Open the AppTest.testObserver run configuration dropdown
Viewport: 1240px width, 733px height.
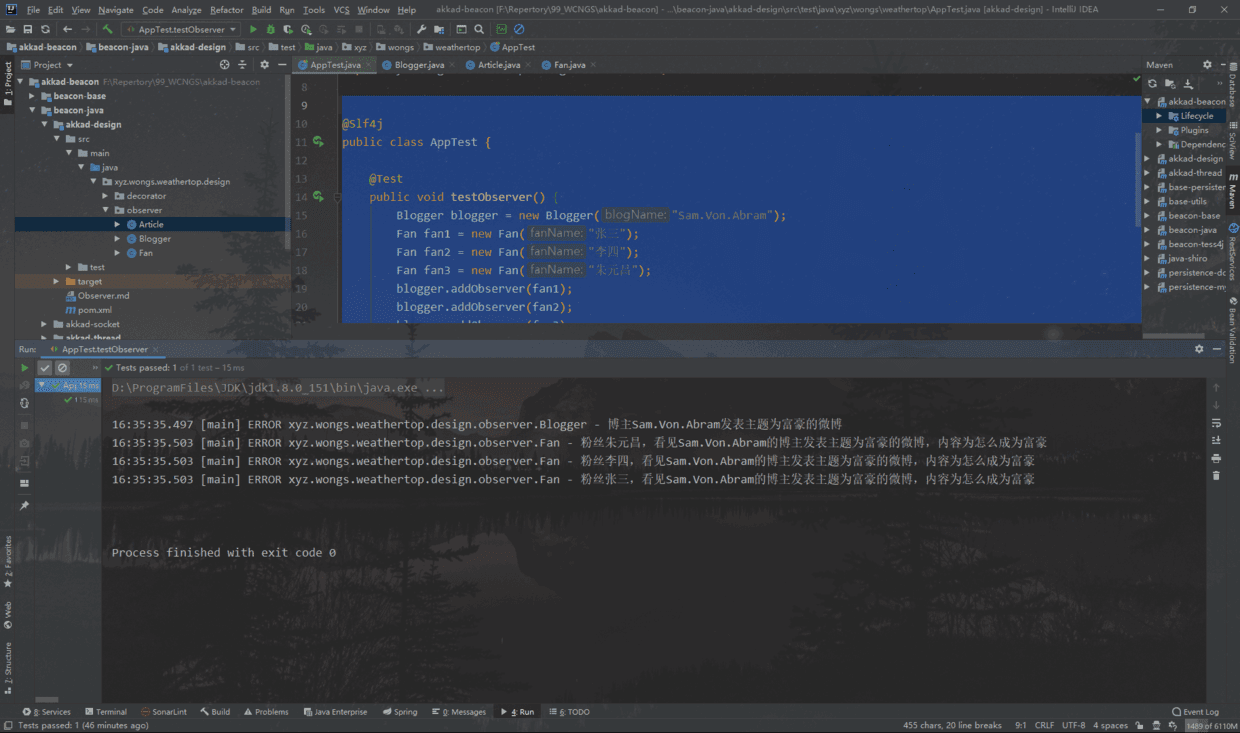pyautogui.click(x=180, y=29)
